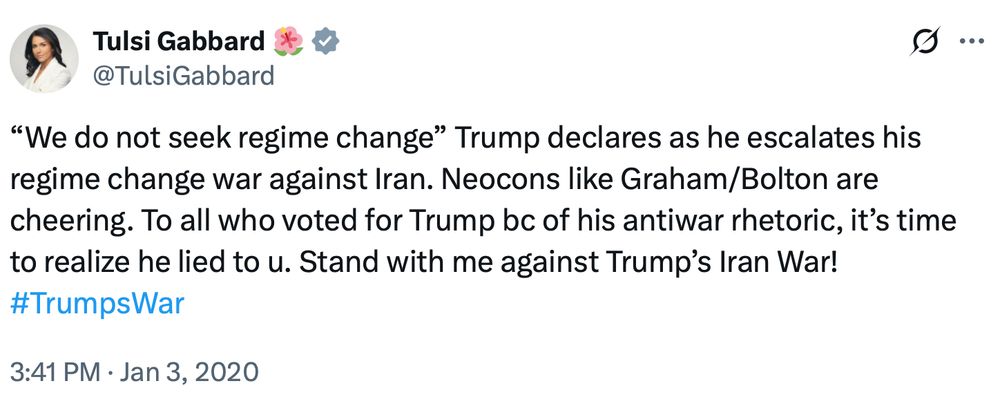Click the blue verified checkmark badge

(x=326, y=42)
